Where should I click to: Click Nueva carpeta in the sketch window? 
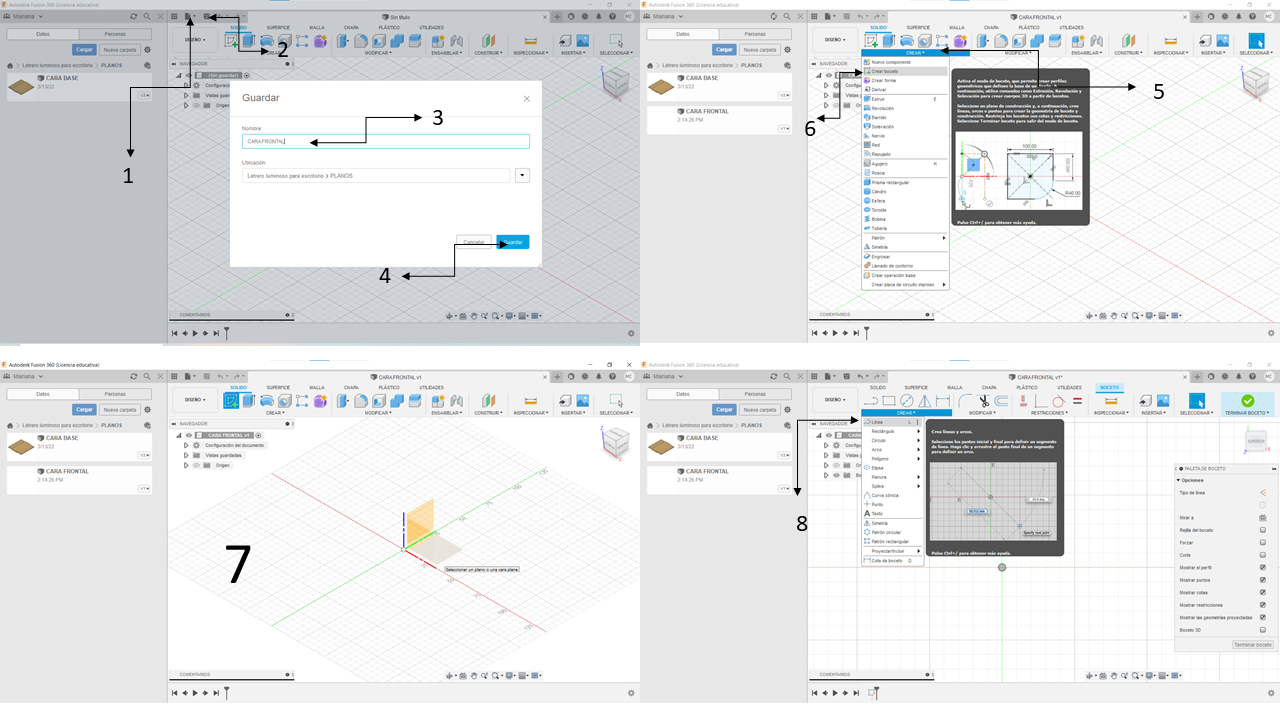(x=760, y=409)
